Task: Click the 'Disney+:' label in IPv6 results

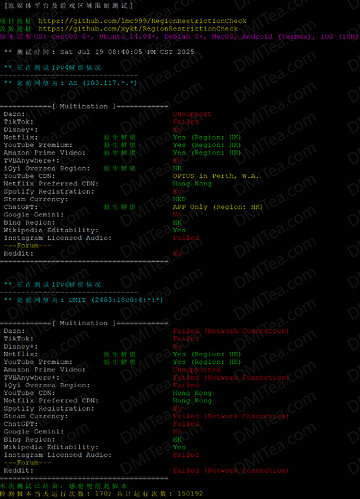Action: click(x=21, y=347)
